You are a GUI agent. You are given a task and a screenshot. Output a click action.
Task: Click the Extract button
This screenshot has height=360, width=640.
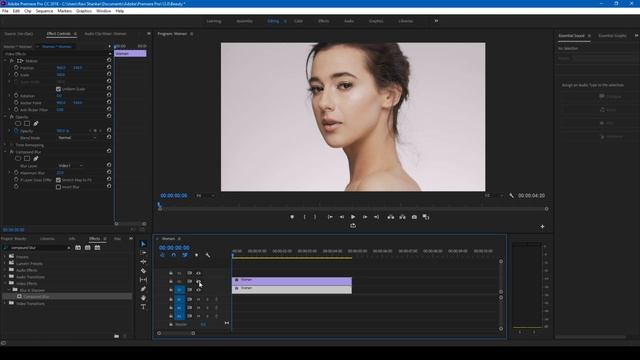[402, 217]
